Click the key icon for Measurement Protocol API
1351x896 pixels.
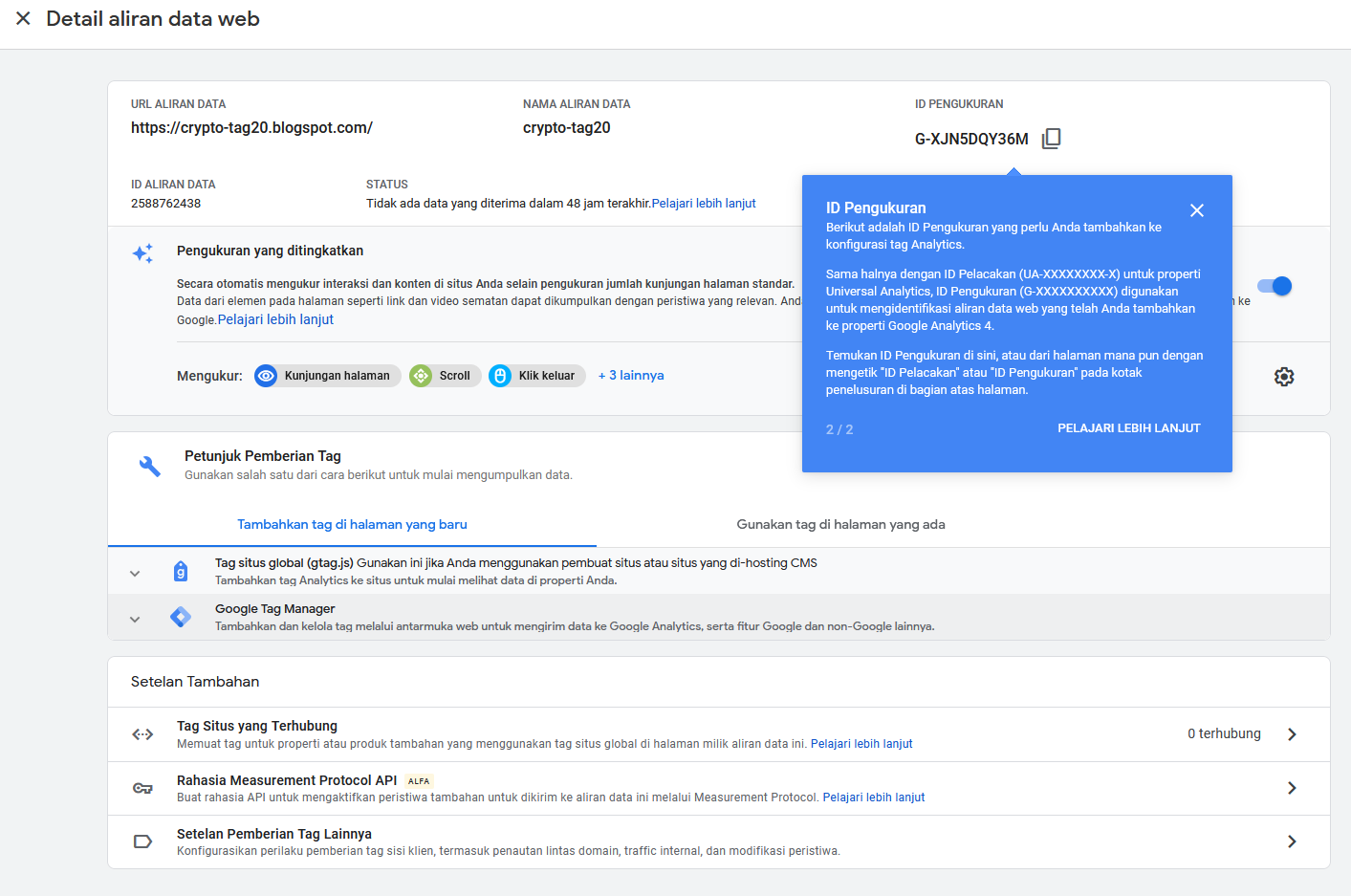[142, 788]
